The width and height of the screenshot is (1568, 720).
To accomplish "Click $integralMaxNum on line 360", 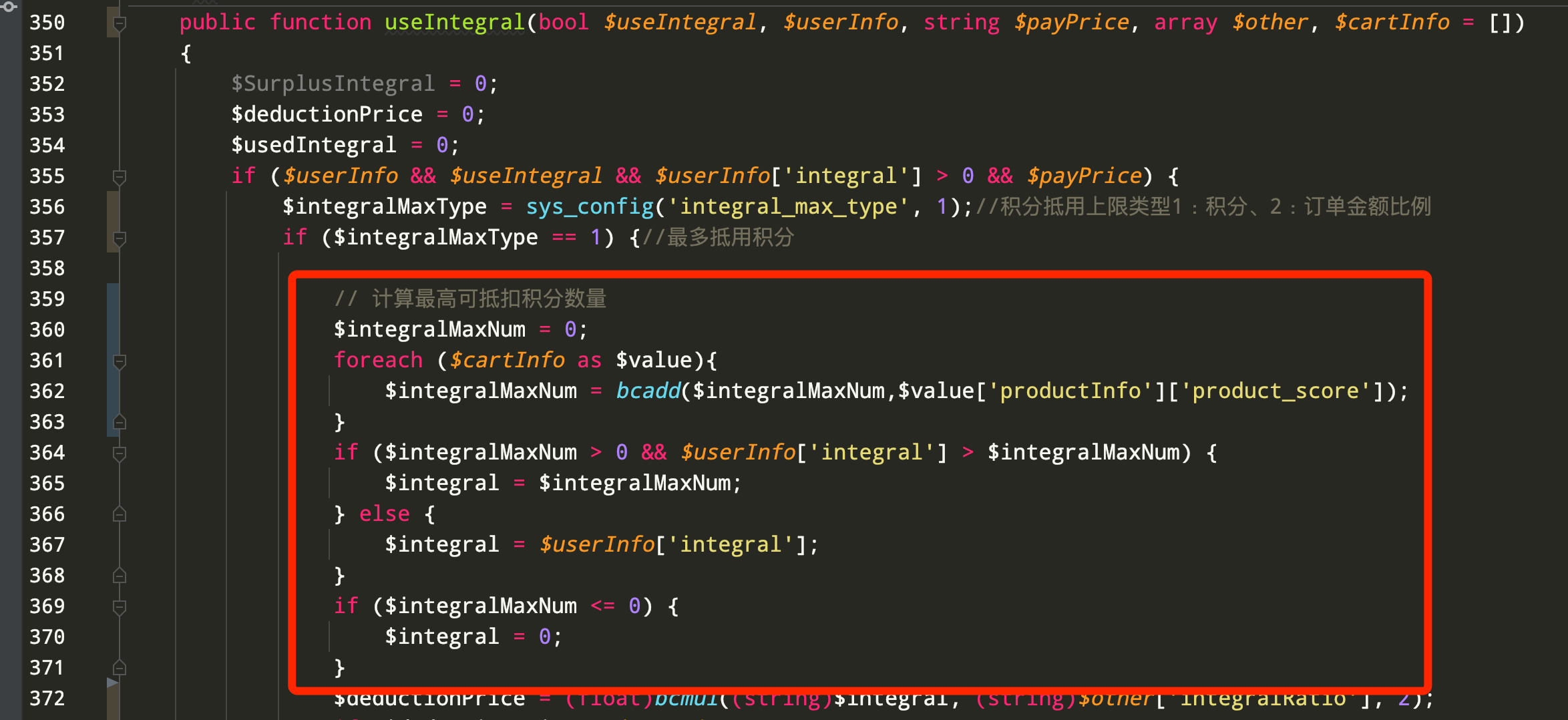I will [429, 330].
